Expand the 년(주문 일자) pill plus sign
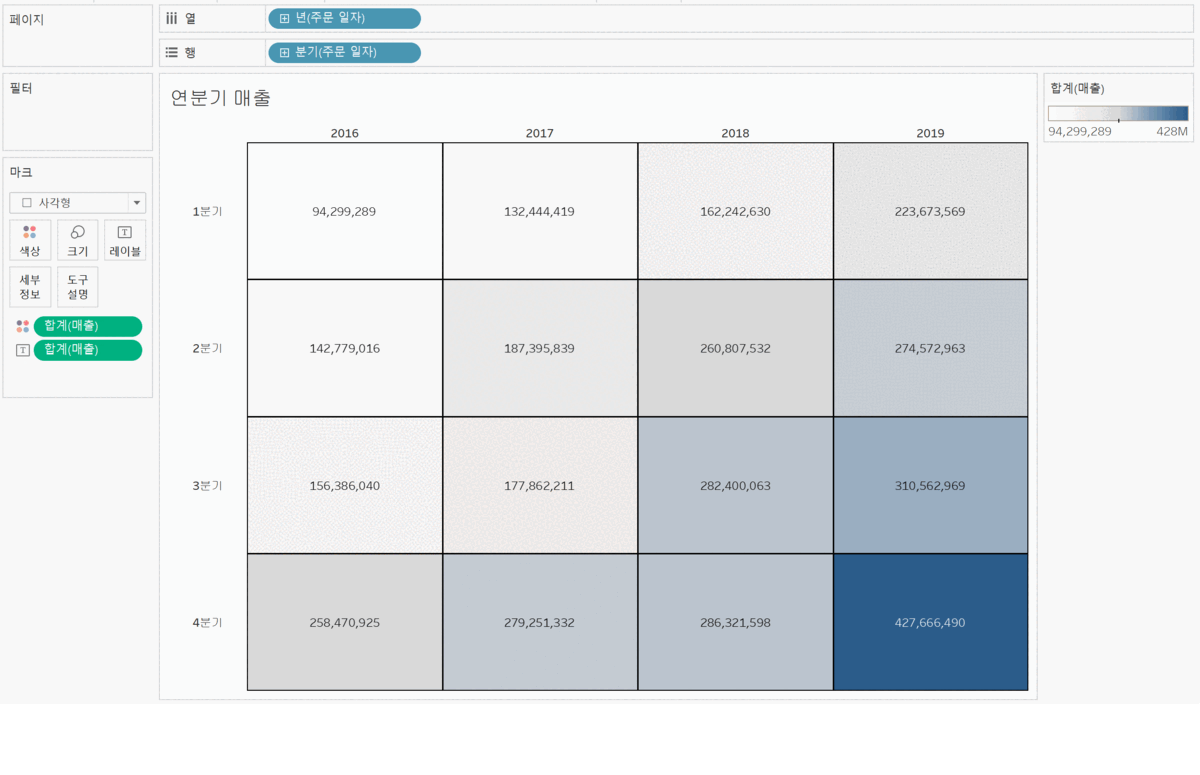Image resolution: width=1200 pixels, height=775 pixels. [285, 18]
